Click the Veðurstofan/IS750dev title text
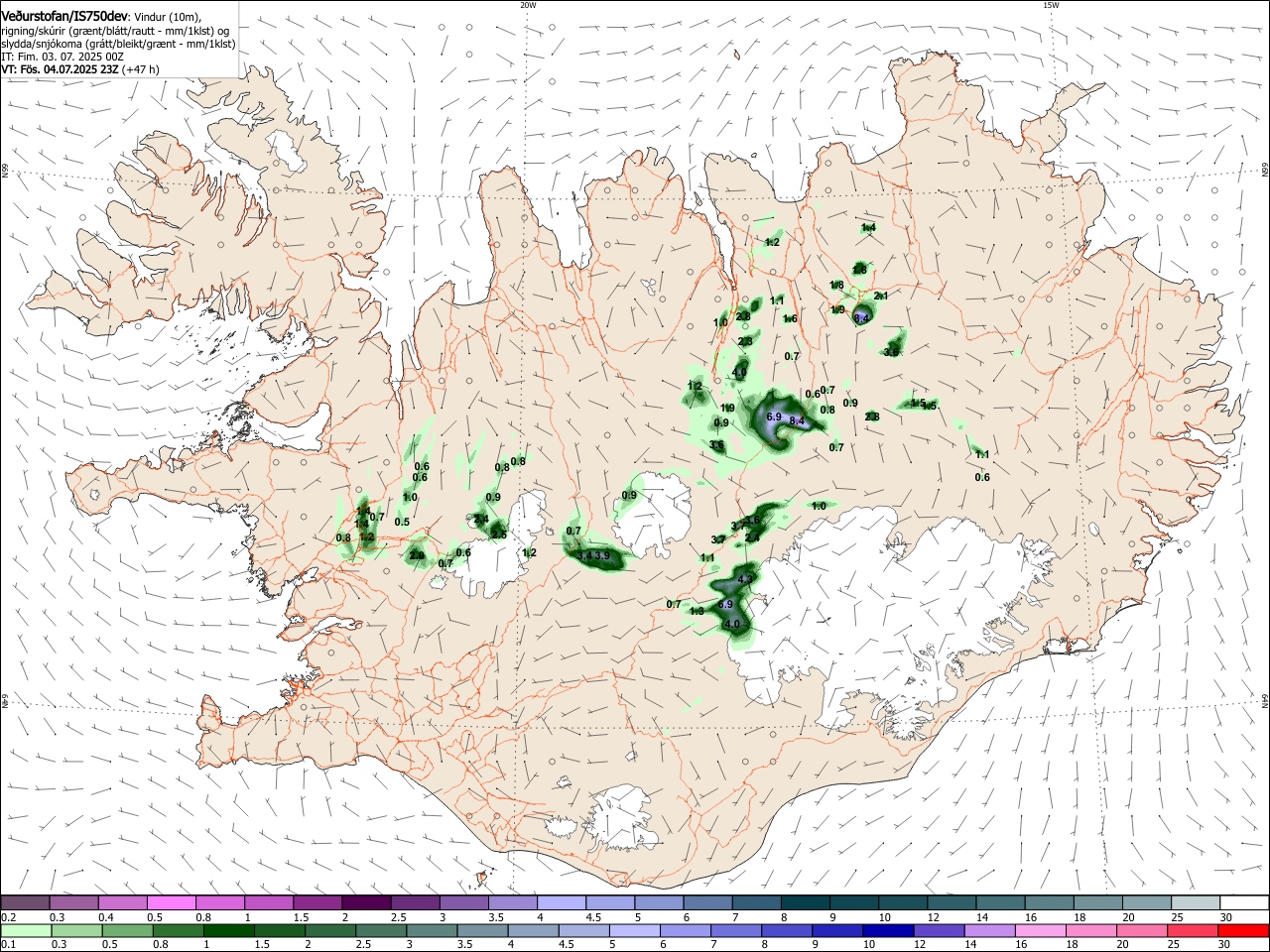1270x952 pixels. [64, 15]
